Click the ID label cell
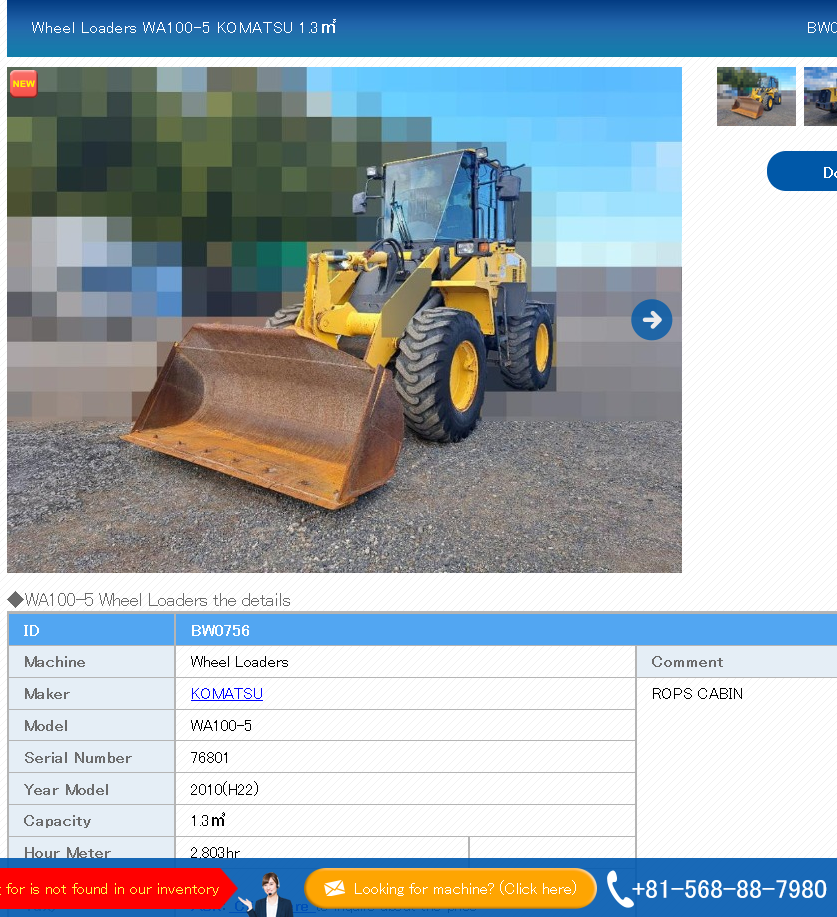837x917 pixels. pyautogui.click(x=92, y=630)
